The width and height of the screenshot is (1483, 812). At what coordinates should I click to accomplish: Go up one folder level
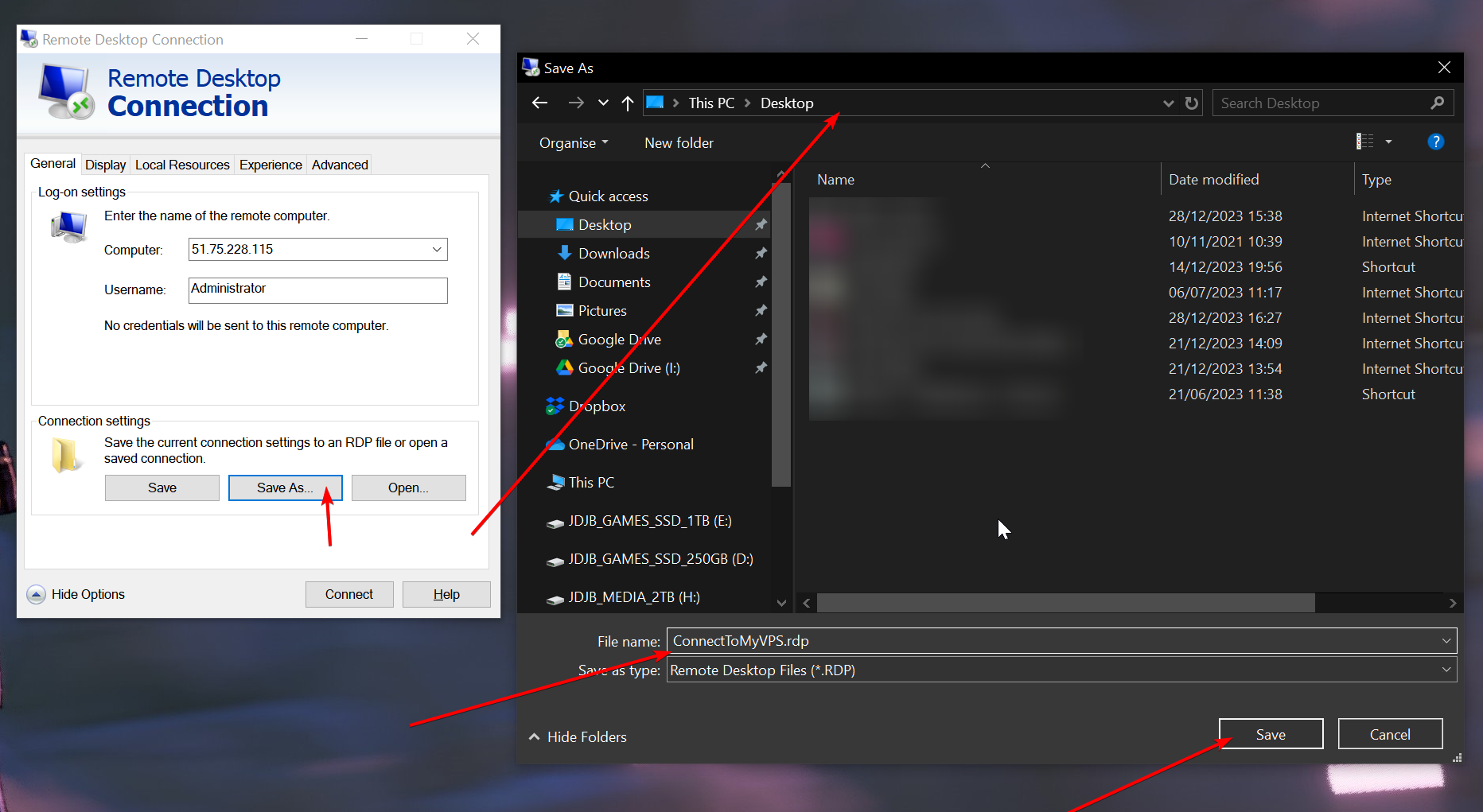click(x=627, y=103)
